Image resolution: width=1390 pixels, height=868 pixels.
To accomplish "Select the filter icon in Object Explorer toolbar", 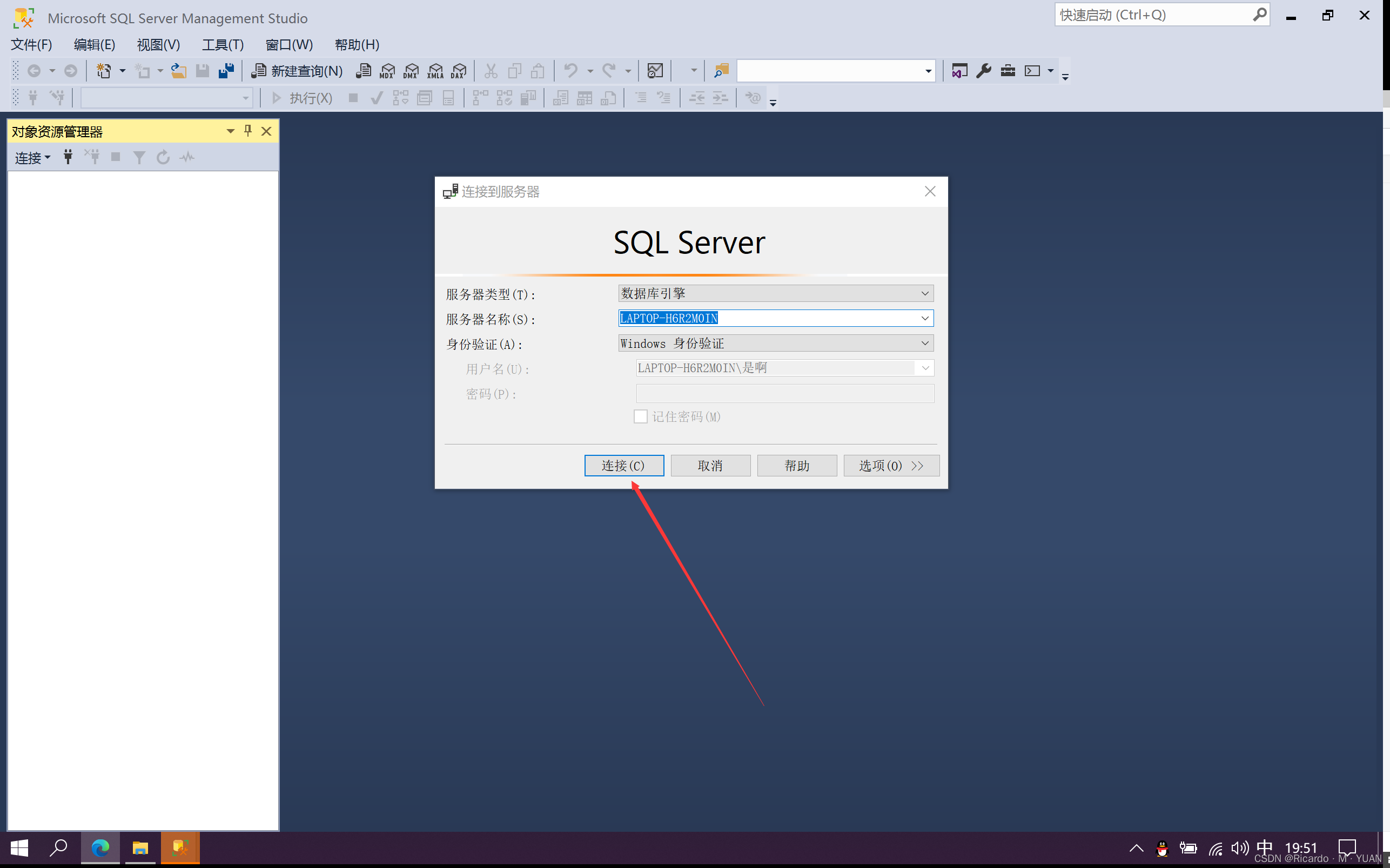I will 139,157.
